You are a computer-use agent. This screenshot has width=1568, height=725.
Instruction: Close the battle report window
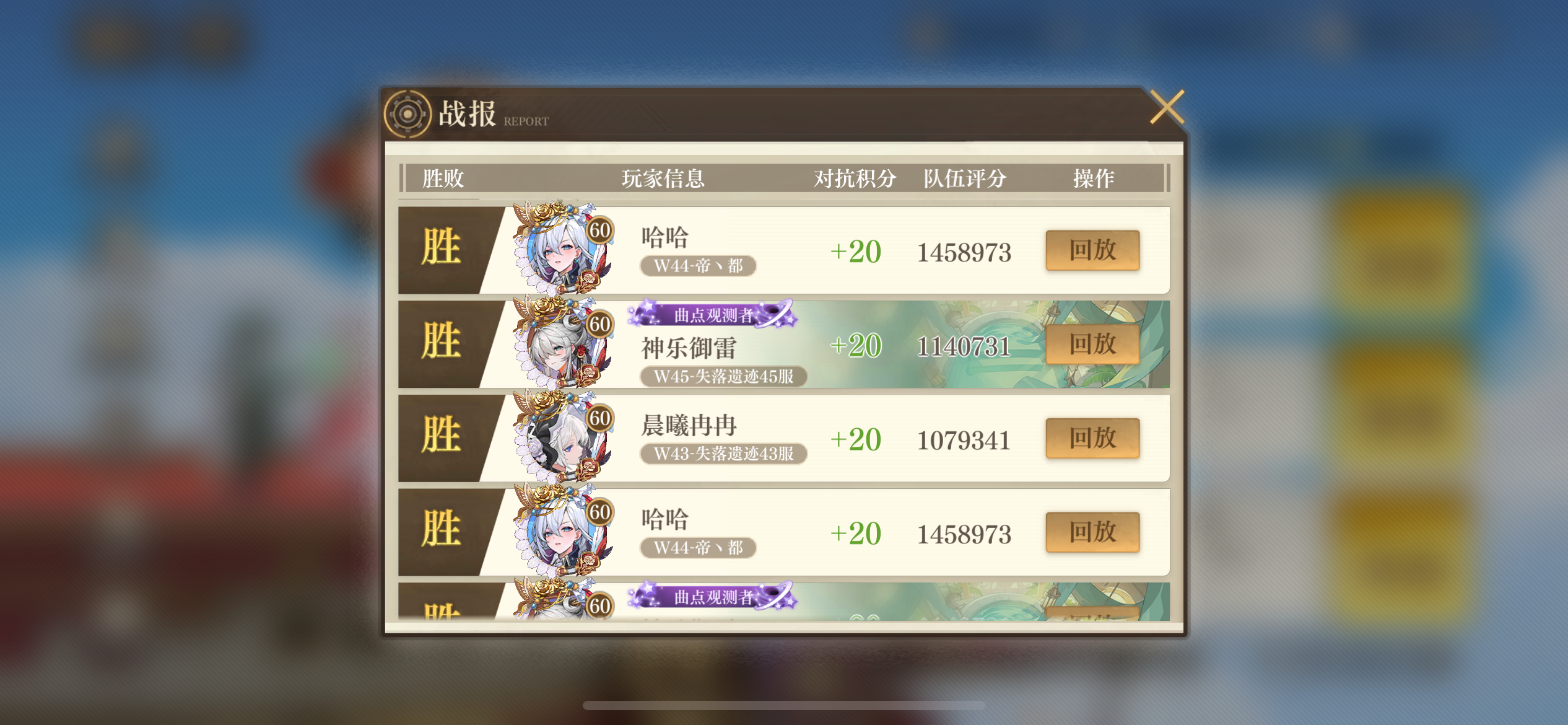pos(1167,107)
